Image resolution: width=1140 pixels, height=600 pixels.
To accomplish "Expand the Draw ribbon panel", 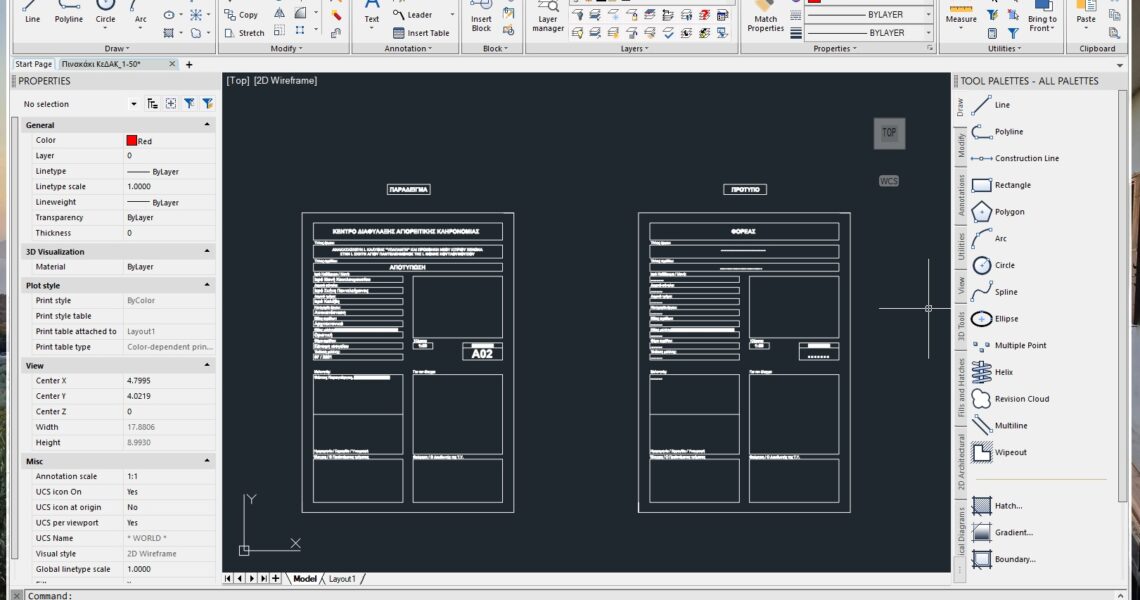I will click(x=115, y=48).
